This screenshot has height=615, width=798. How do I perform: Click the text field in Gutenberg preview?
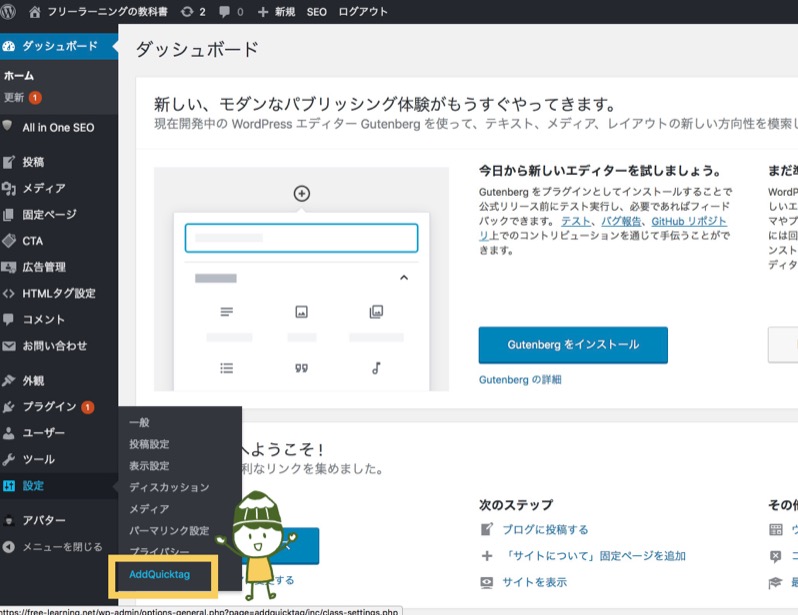click(x=302, y=238)
